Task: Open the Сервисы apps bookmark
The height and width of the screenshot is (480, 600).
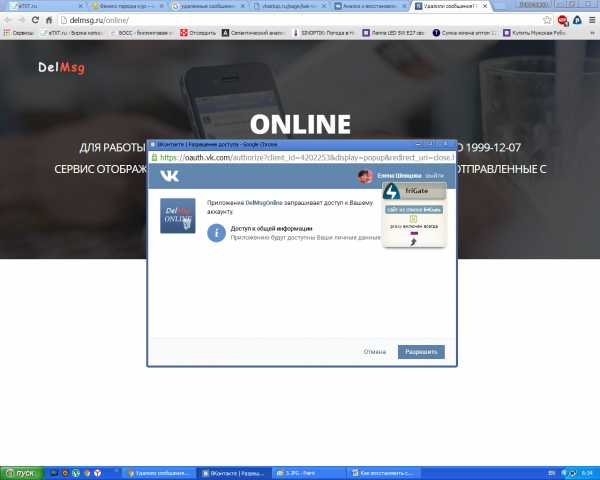Action: pos(18,33)
